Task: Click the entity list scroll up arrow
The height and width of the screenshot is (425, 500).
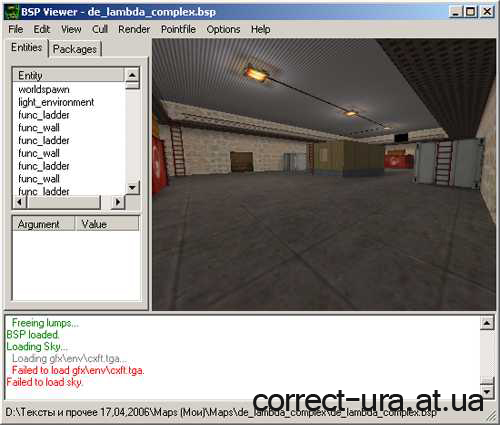Action: click(x=132, y=75)
